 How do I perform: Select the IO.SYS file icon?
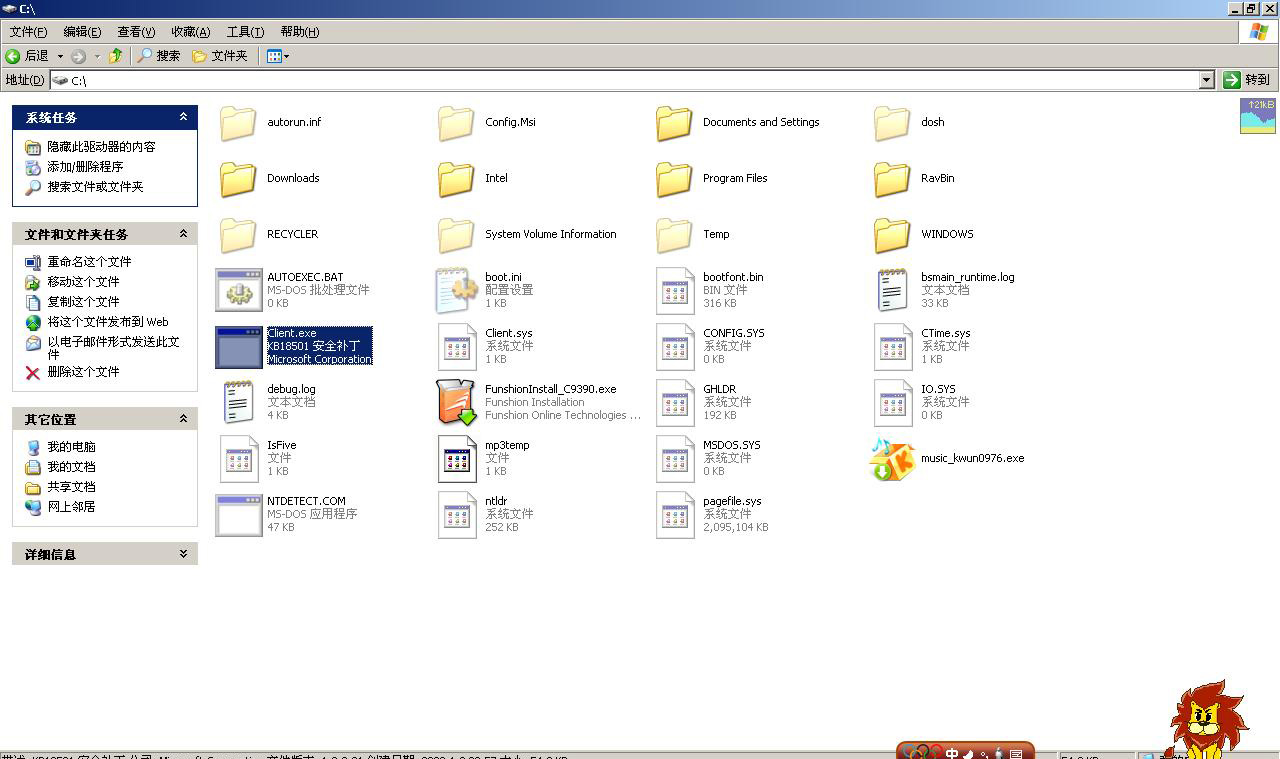893,402
